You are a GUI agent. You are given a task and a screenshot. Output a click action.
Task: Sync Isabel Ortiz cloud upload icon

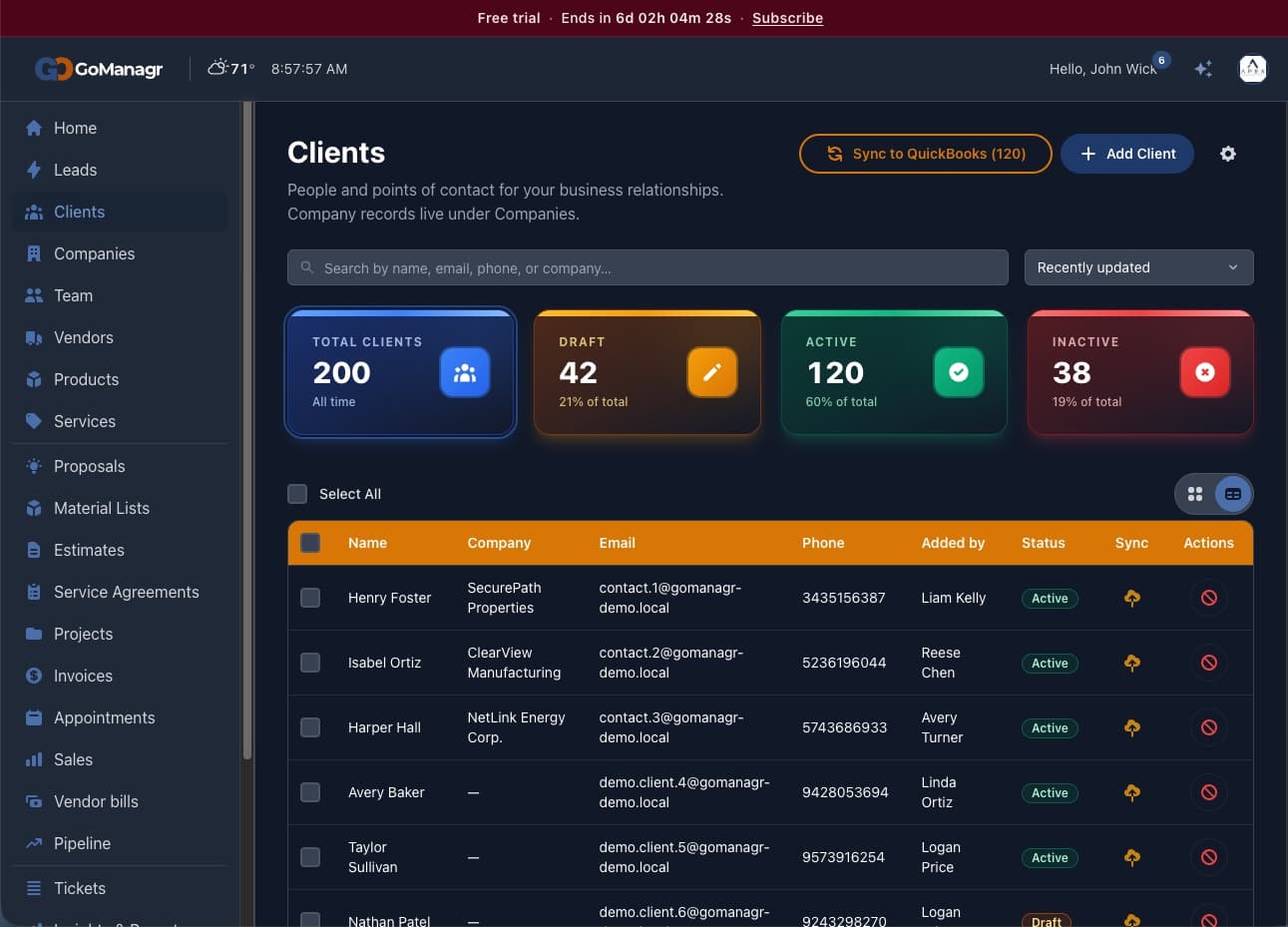[x=1132, y=663]
